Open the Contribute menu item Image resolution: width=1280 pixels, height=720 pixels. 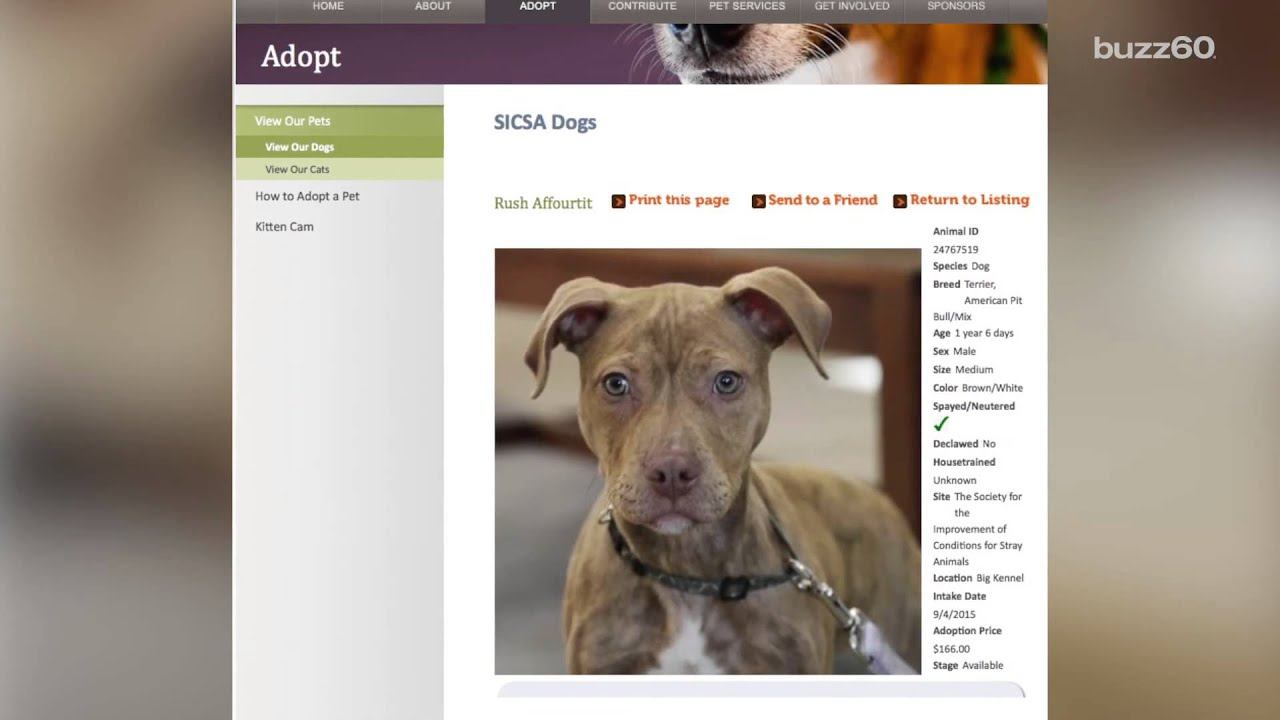642,7
